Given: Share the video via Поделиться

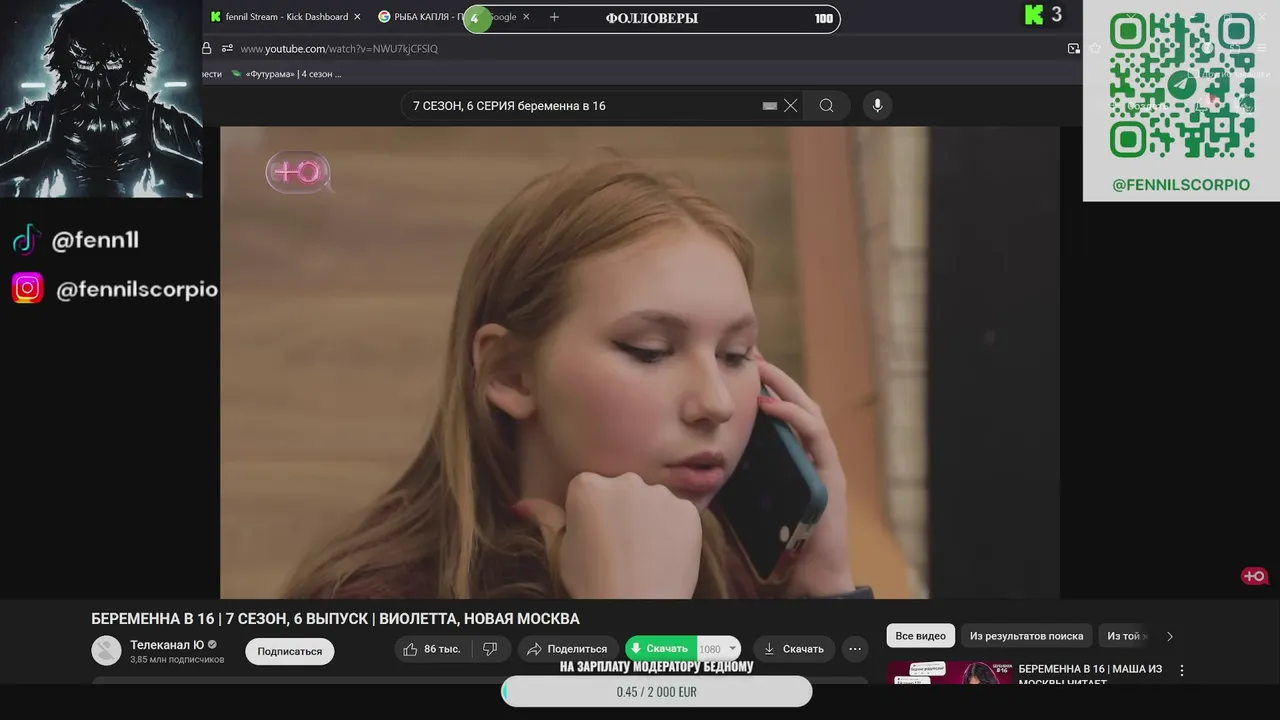Looking at the screenshot, I should coord(567,649).
